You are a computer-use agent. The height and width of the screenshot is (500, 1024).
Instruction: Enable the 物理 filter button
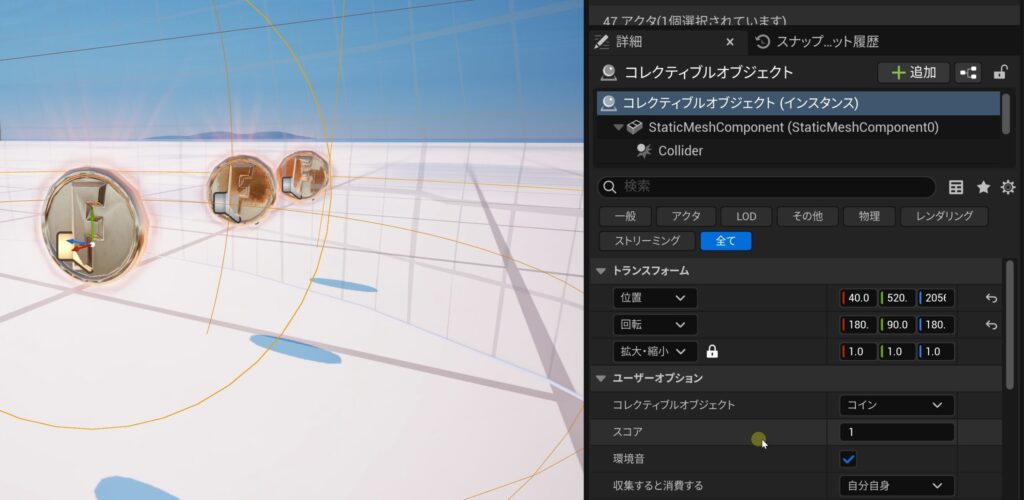(x=862, y=216)
